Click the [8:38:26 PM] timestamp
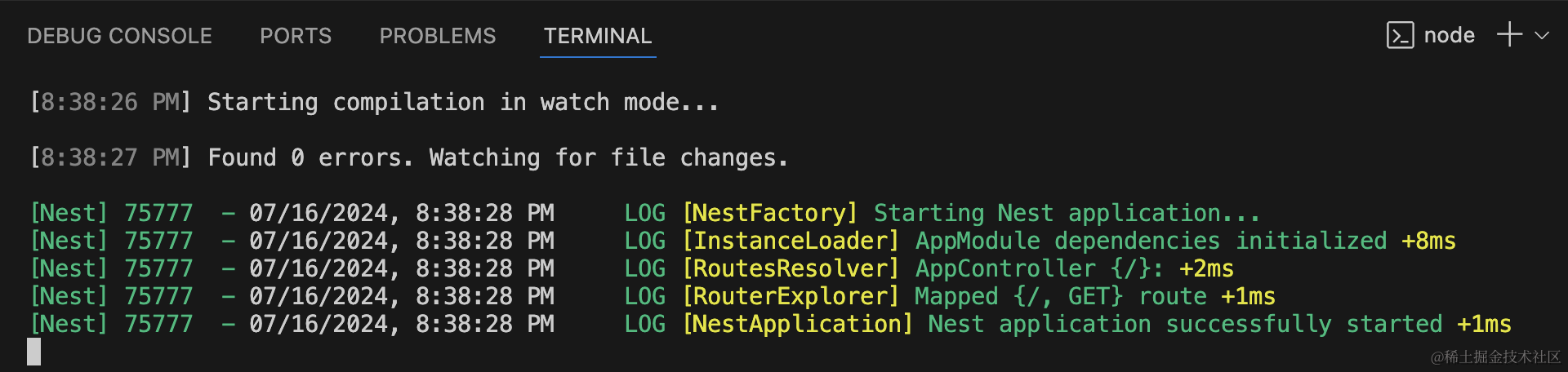Image resolution: width=1568 pixels, height=372 pixels. [110, 103]
